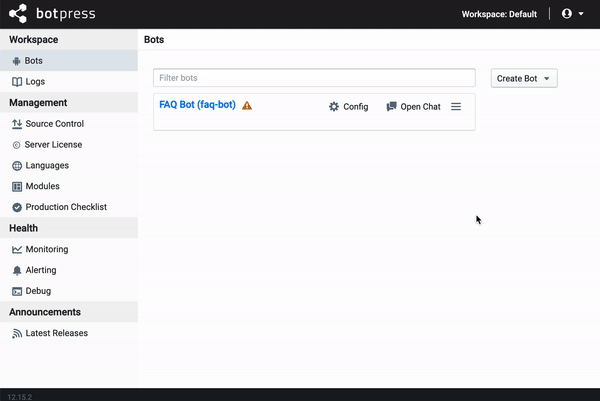Click the Production Checklist checkmark icon

pos(17,207)
